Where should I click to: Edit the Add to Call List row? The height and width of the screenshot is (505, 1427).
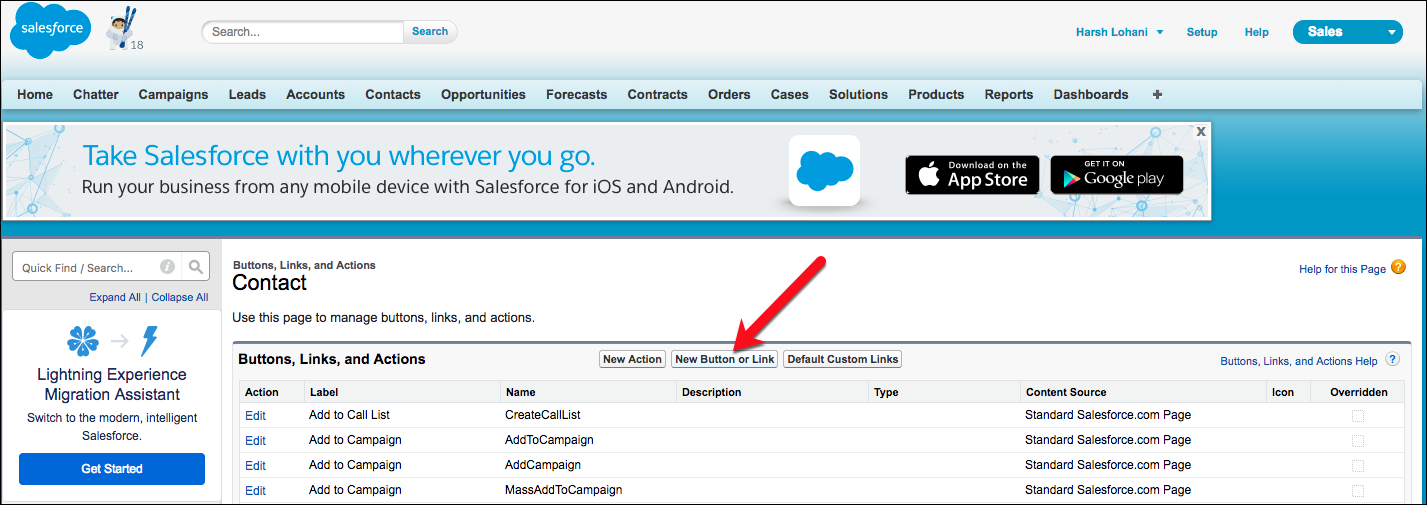[255, 415]
